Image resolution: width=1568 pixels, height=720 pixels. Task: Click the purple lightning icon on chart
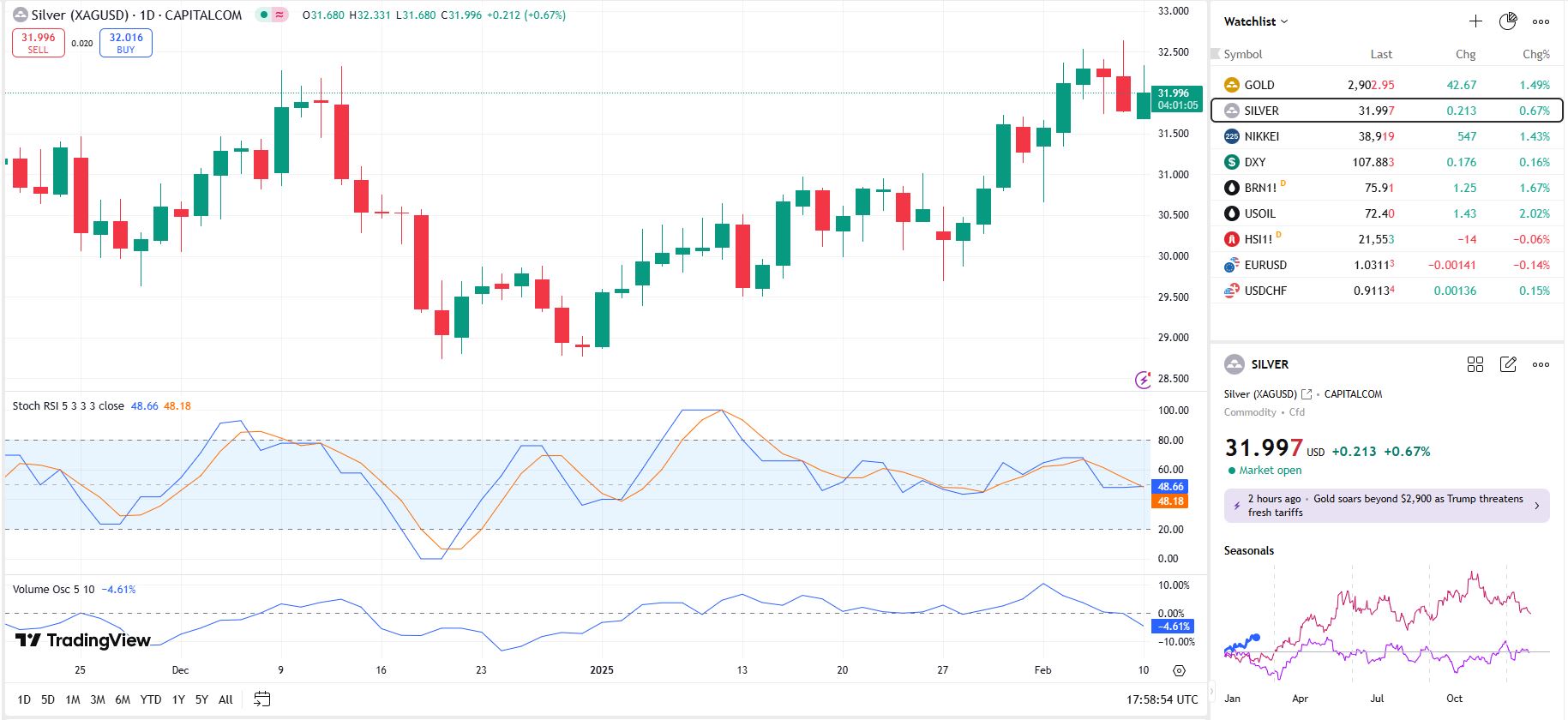tap(1143, 380)
